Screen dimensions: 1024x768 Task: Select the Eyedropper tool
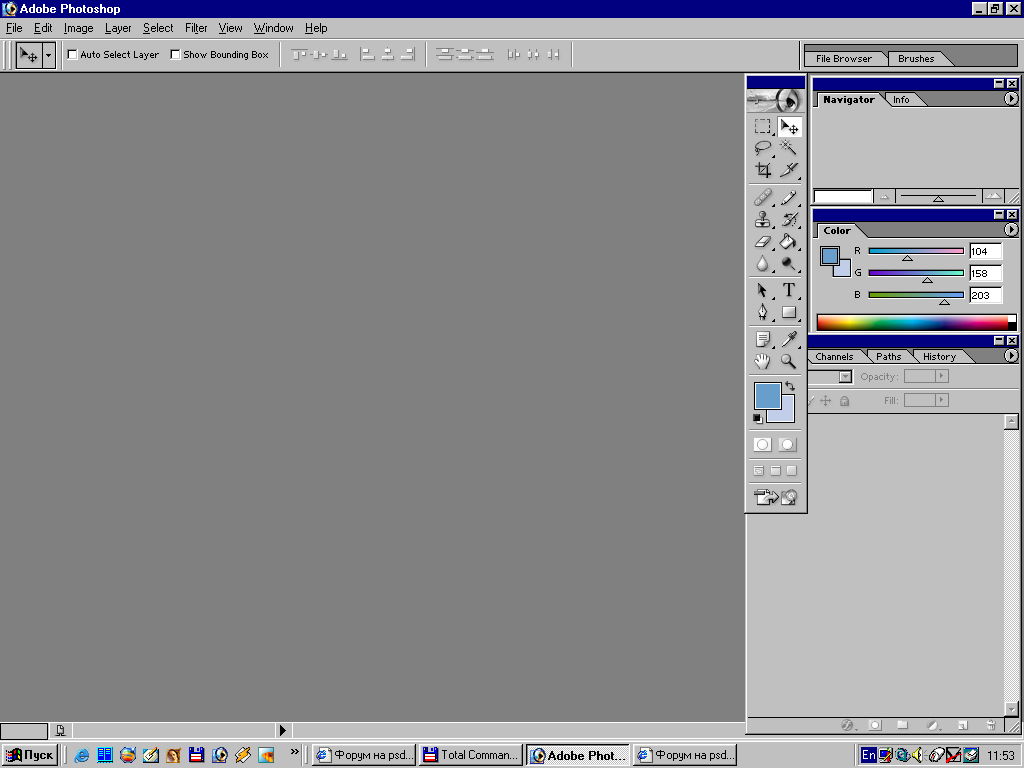[x=789, y=339]
